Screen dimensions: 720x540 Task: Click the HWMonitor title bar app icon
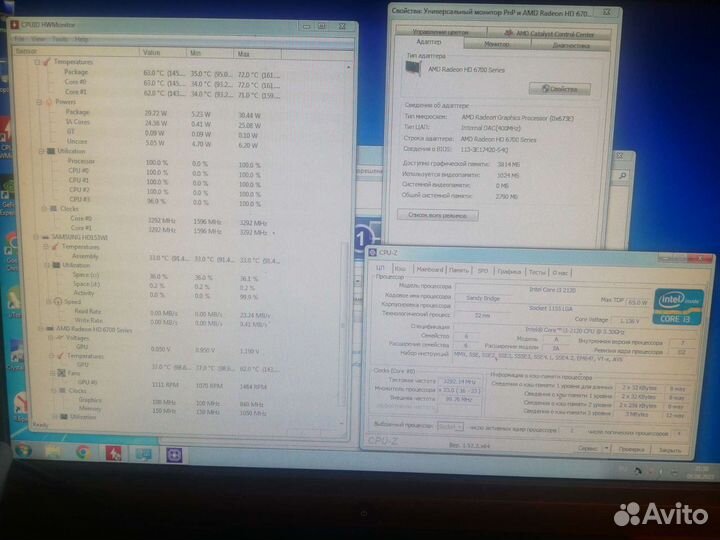tap(15, 24)
